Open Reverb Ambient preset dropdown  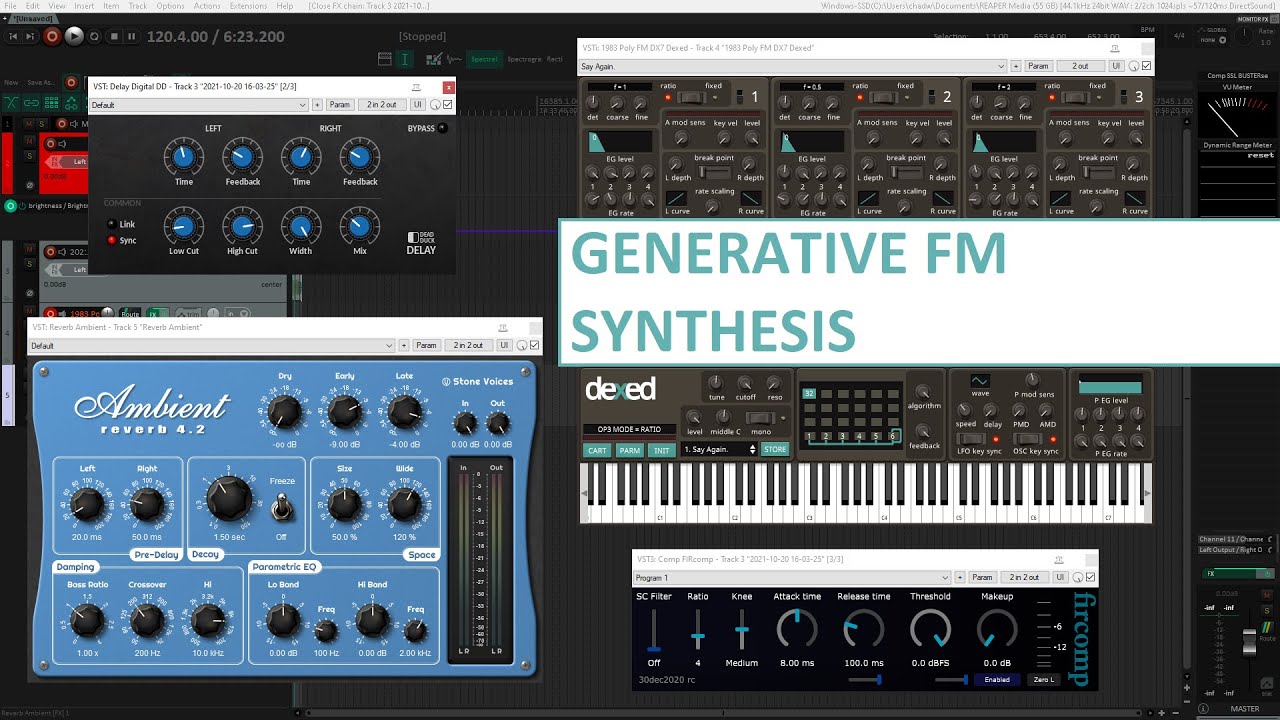pyautogui.click(x=212, y=346)
